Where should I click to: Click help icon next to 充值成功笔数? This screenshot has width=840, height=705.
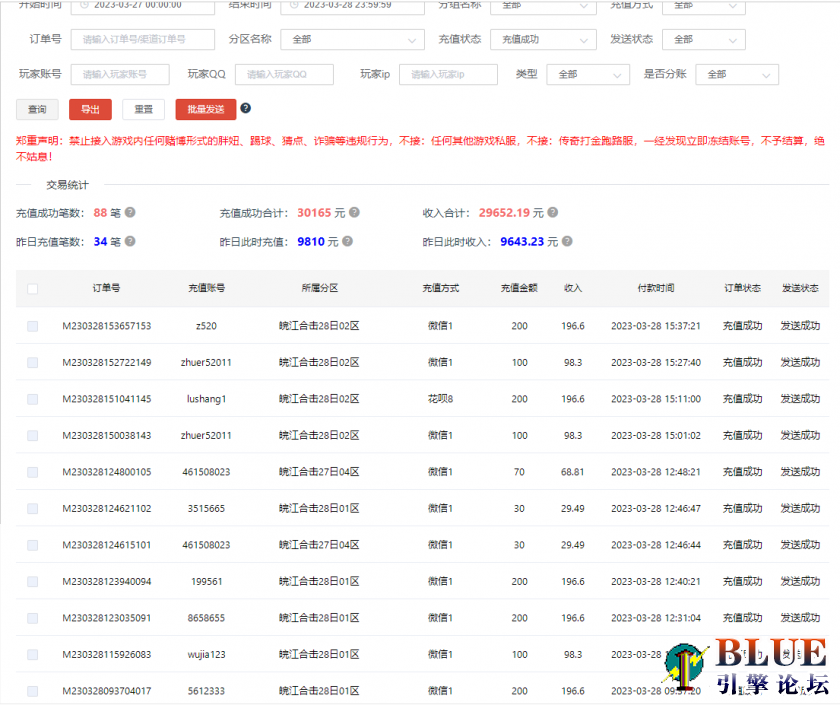pos(130,213)
